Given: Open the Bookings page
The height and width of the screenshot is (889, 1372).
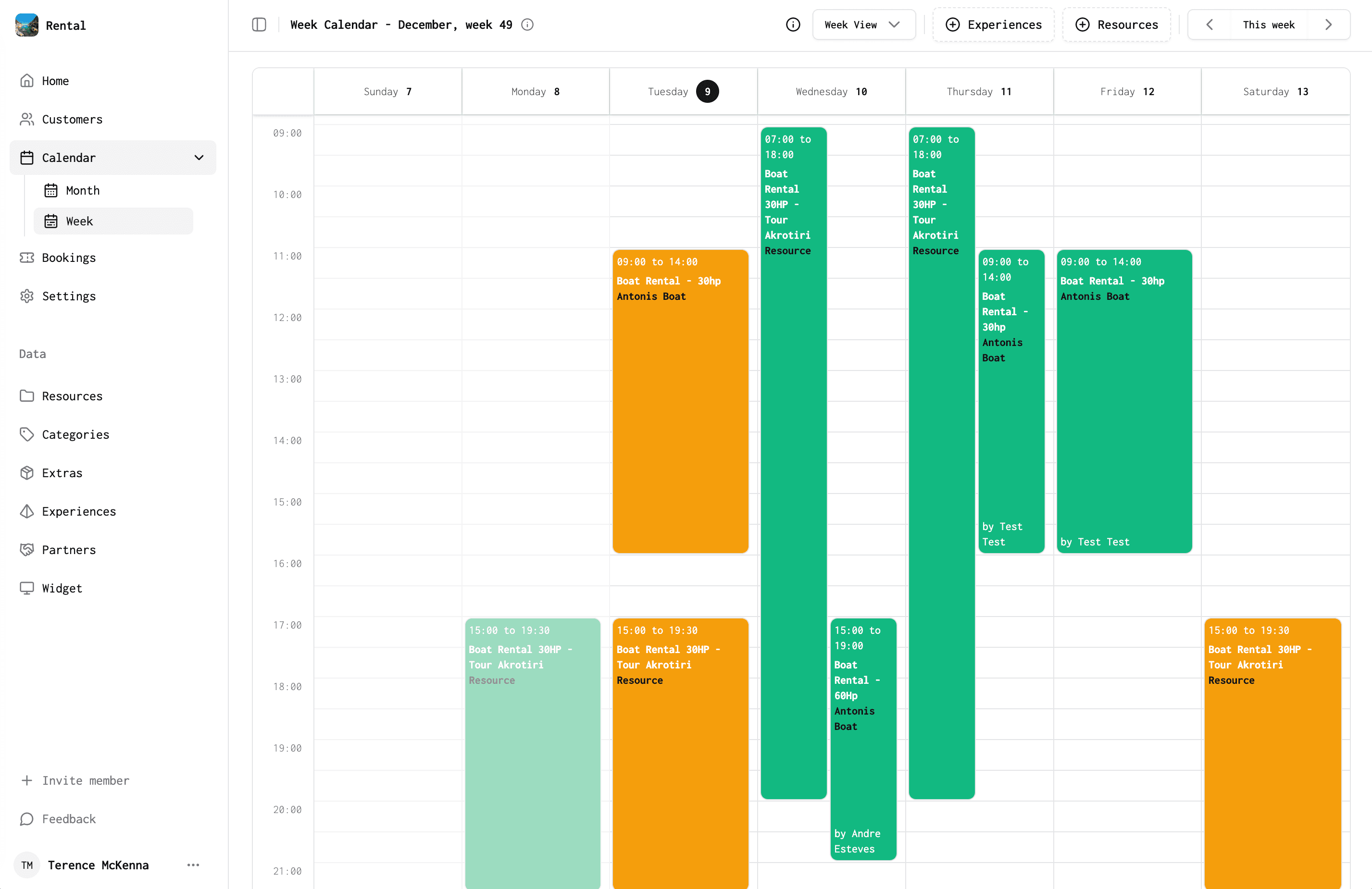Looking at the screenshot, I should 69,258.
